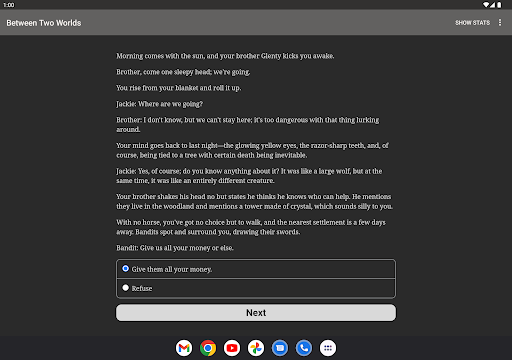Open the Messages app icon
The image size is (512, 360).
click(280, 348)
